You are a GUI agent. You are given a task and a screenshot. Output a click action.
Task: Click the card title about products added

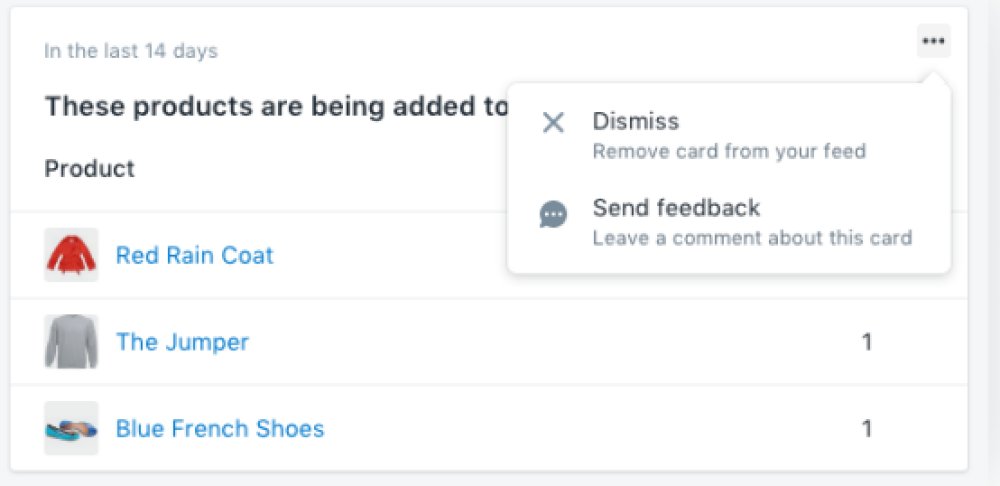(x=276, y=107)
